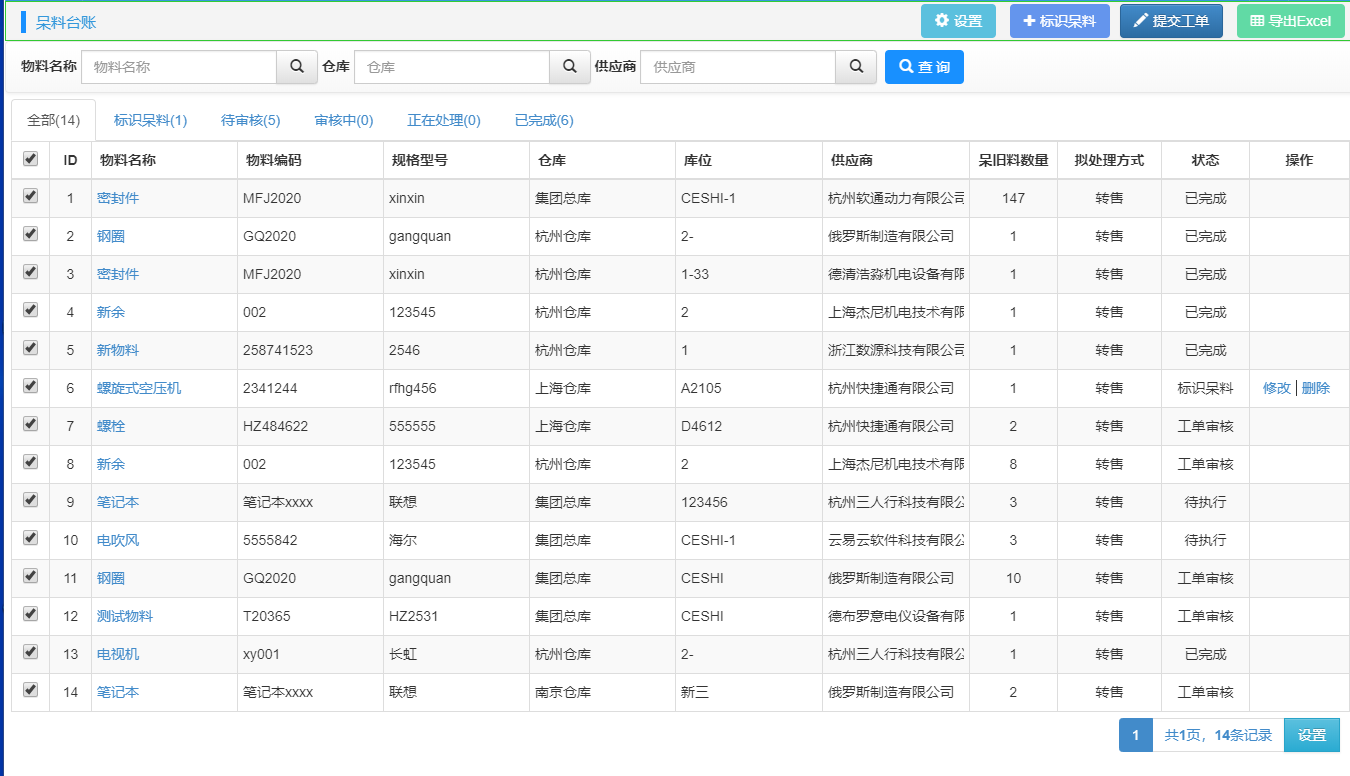Open 螺栓 material link
Viewport: 1350px width, 776px height.
[x=111, y=426]
